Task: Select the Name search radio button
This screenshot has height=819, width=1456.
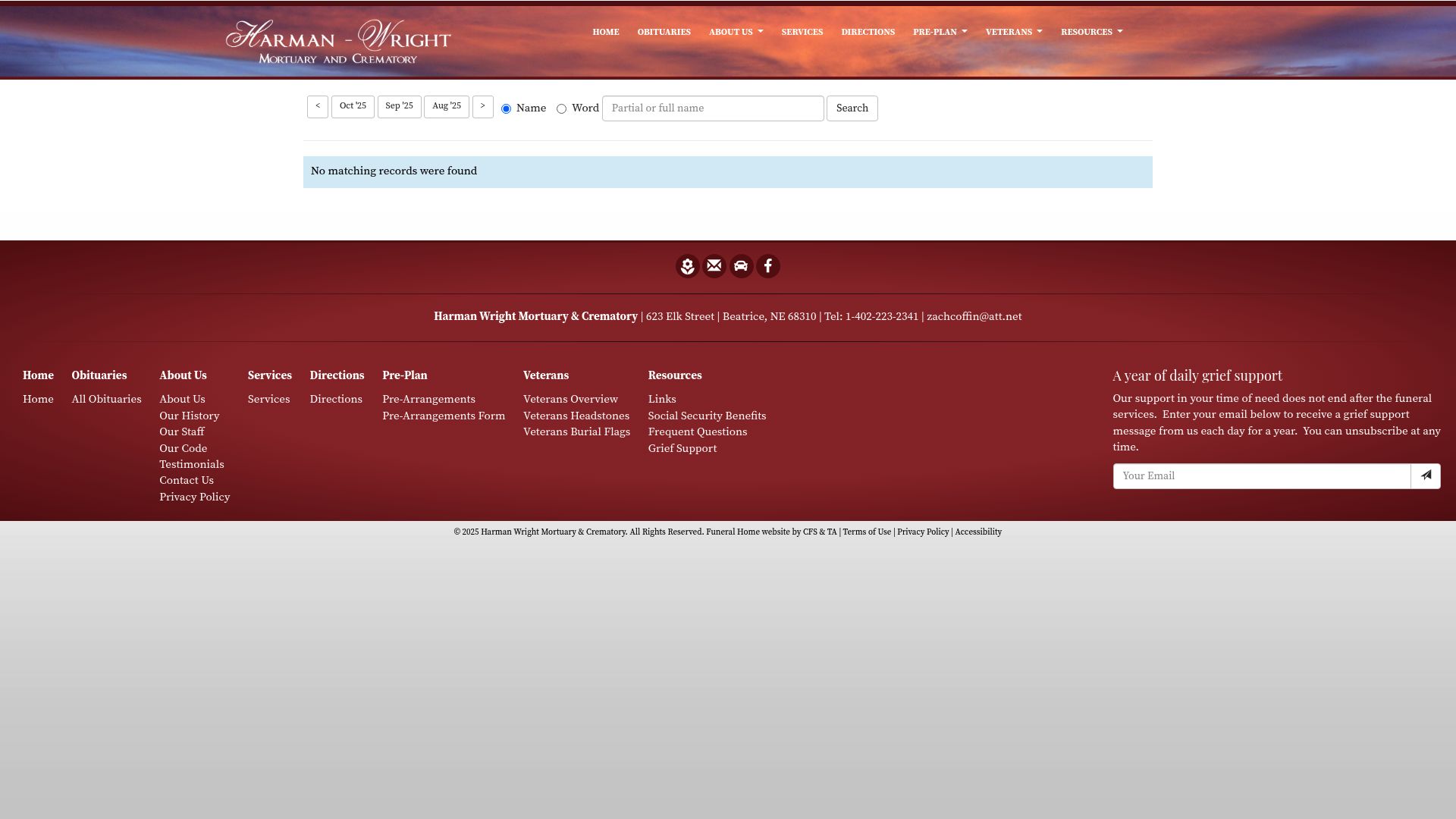Action: point(506,108)
